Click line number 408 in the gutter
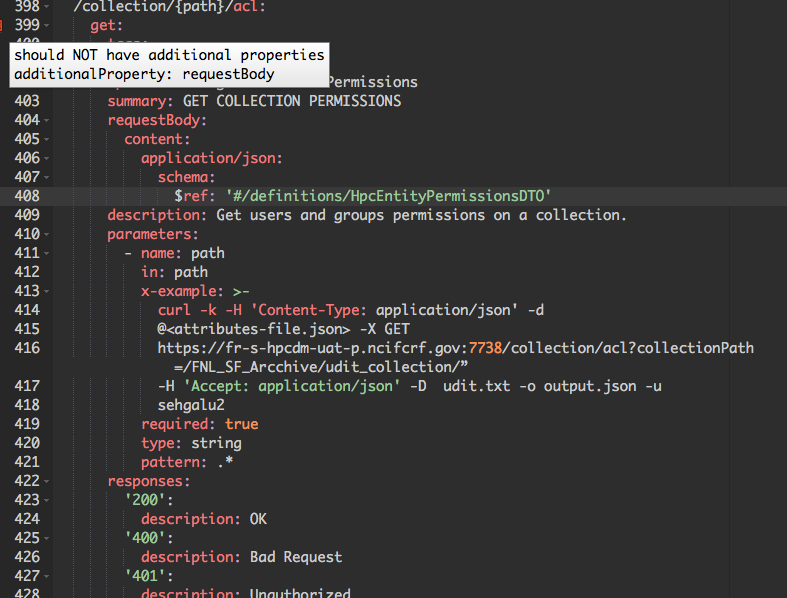 27,196
